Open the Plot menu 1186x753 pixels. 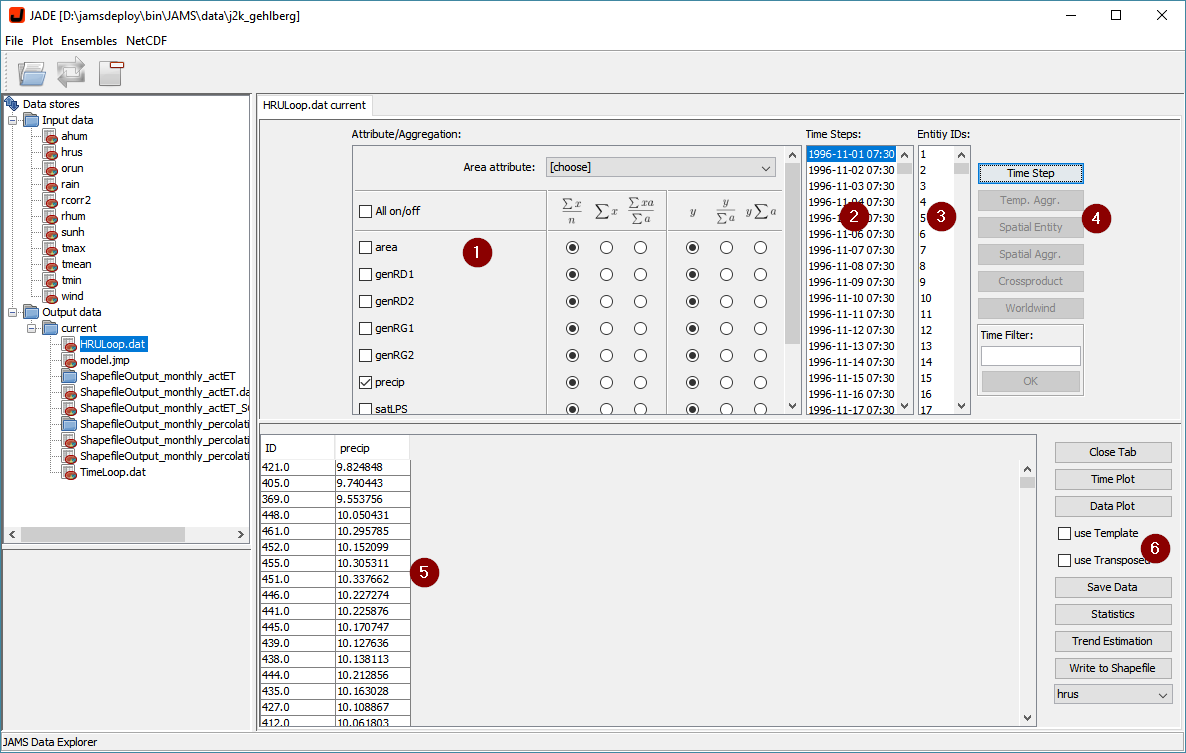click(42, 41)
